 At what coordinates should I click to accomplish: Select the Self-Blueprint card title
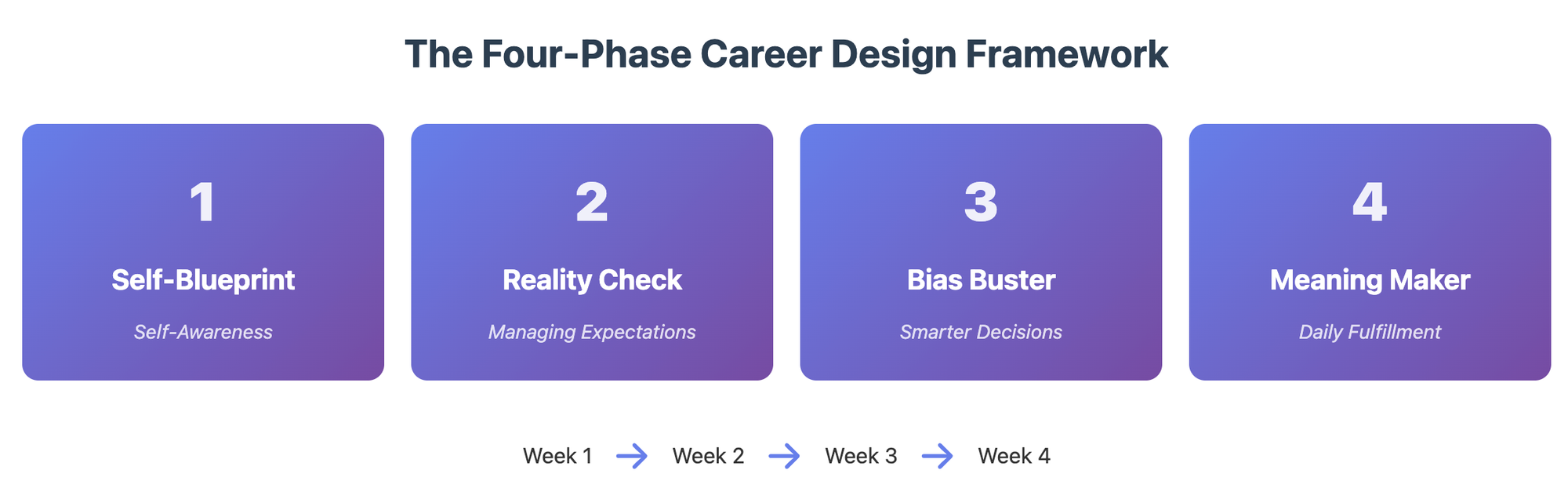(x=203, y=280)
